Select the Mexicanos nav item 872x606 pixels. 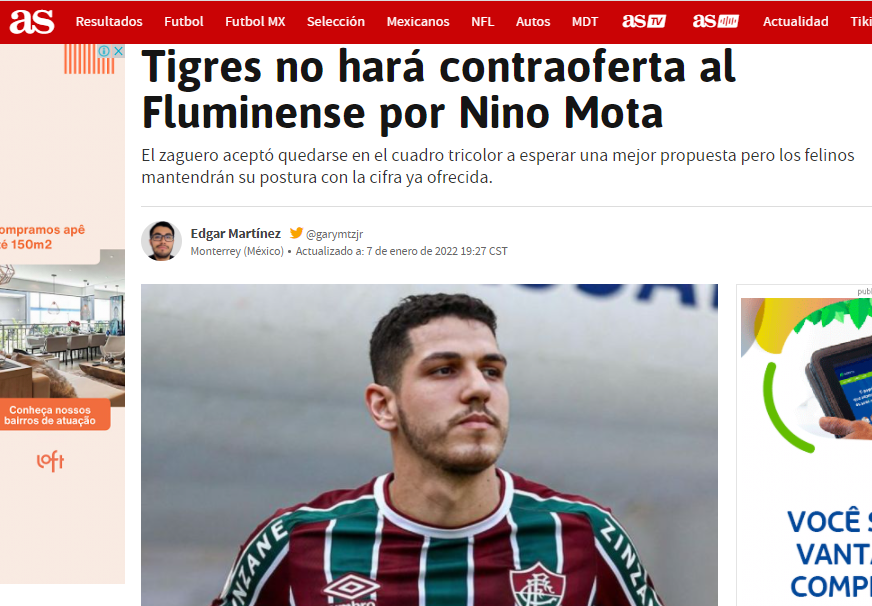[418, 22]
